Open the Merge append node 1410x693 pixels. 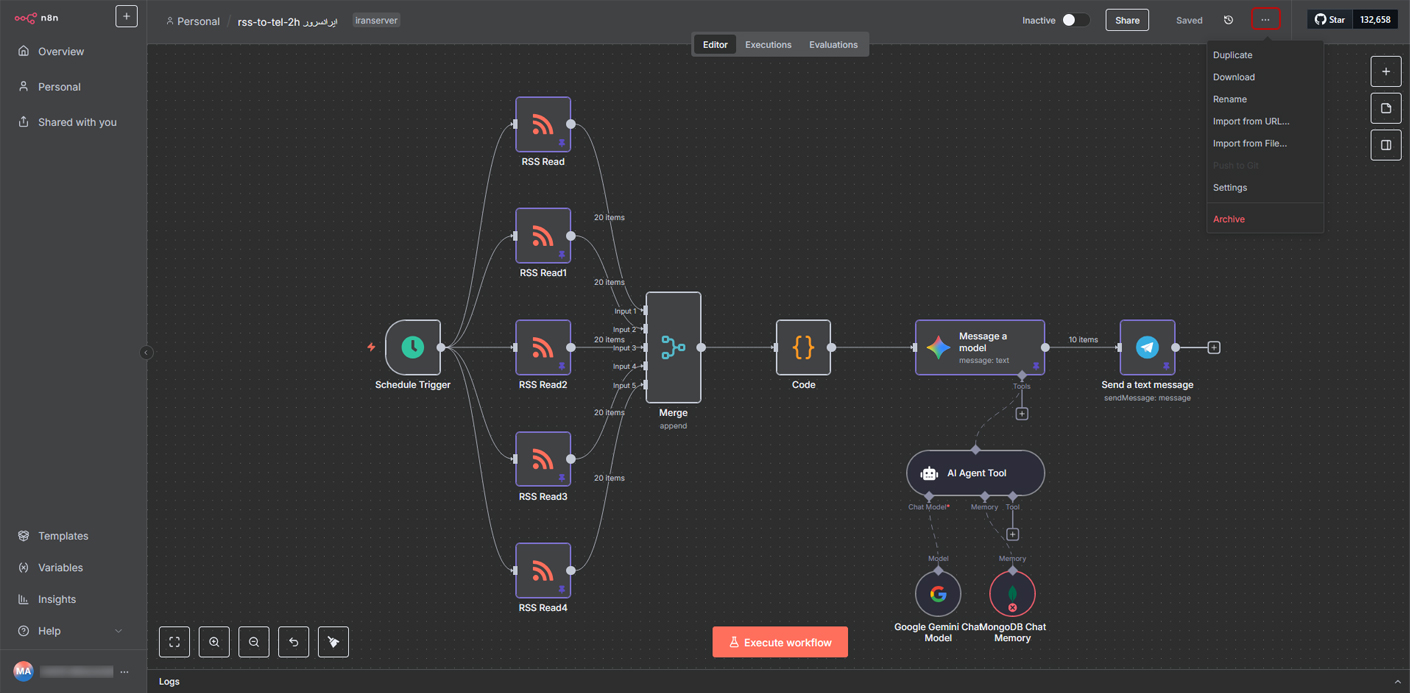click(673, 348)
